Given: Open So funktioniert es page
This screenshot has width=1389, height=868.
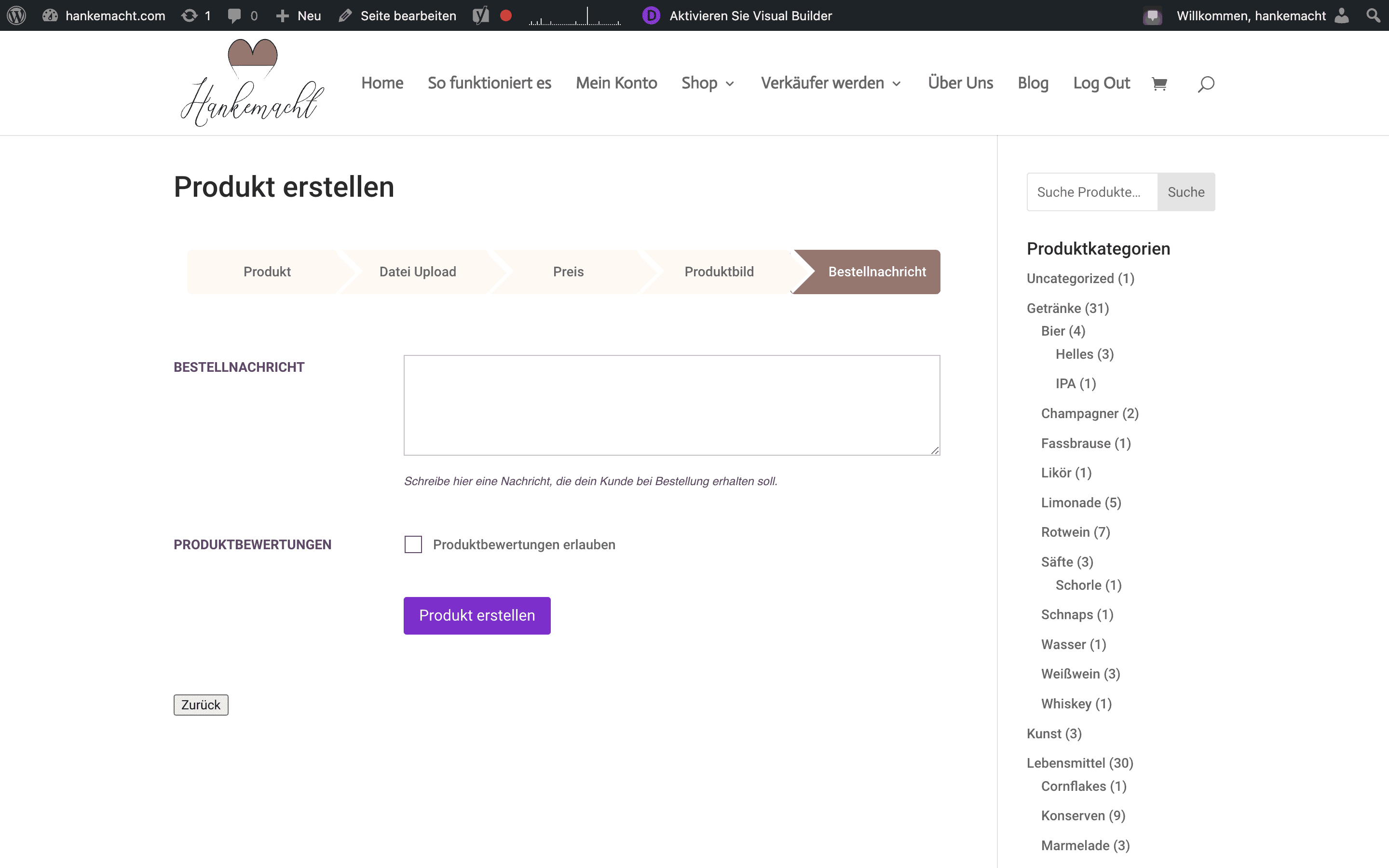Looking at the screenshot, I should [490, 83].
